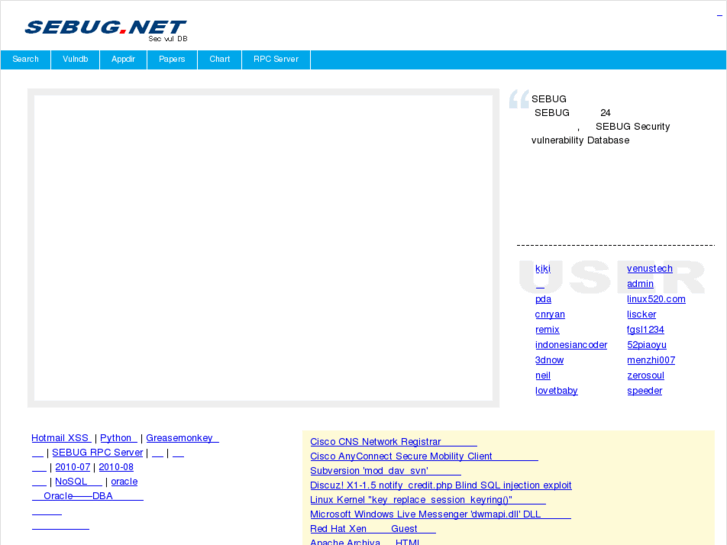Open Cisco AnyConnect Secure Mobility Client entry
Screen dimensions: 727x545
(424, 456)
